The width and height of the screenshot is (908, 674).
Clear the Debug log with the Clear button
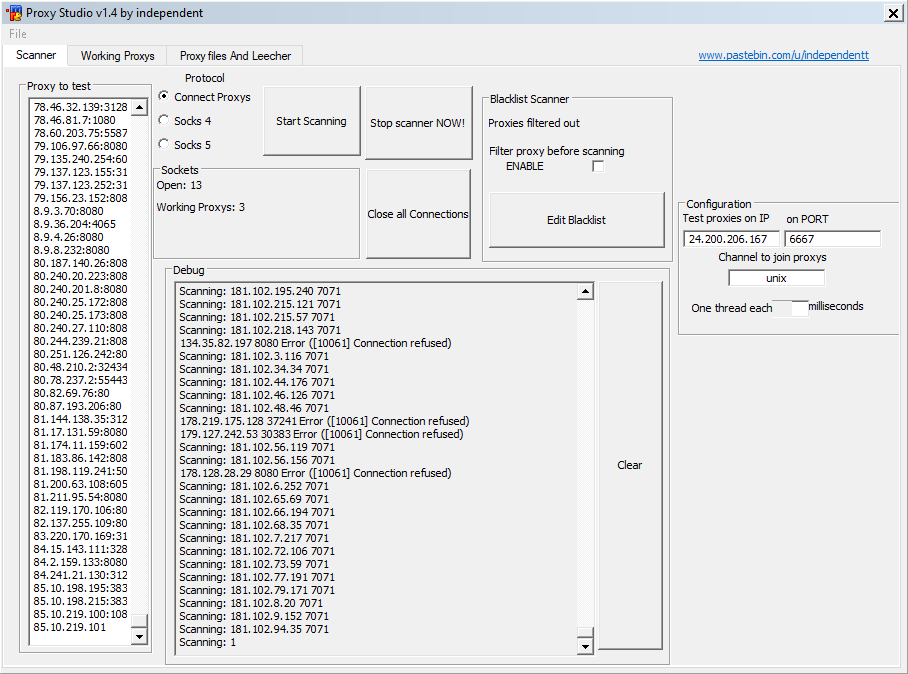630,465
